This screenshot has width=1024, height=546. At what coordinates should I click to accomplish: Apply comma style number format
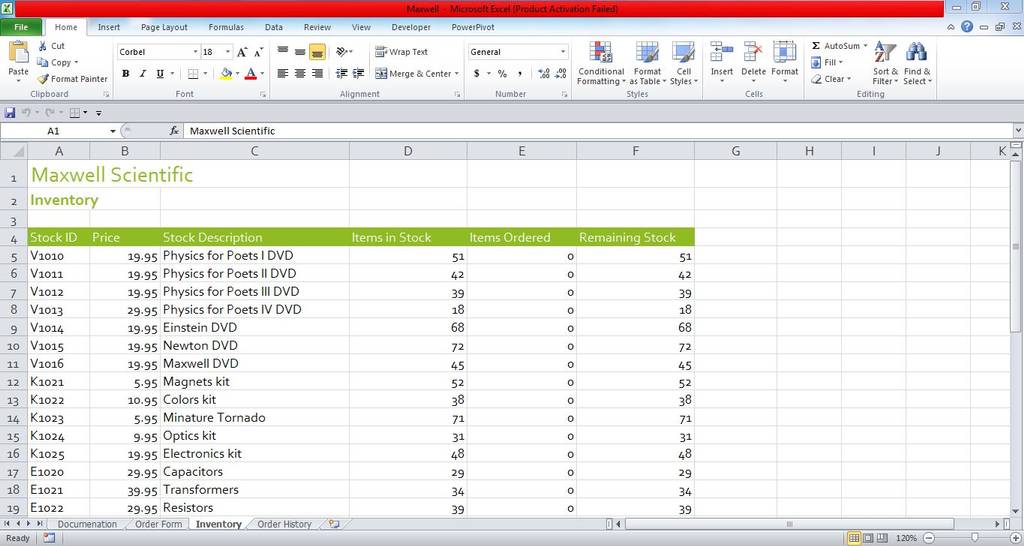click(x=520, y=74)
